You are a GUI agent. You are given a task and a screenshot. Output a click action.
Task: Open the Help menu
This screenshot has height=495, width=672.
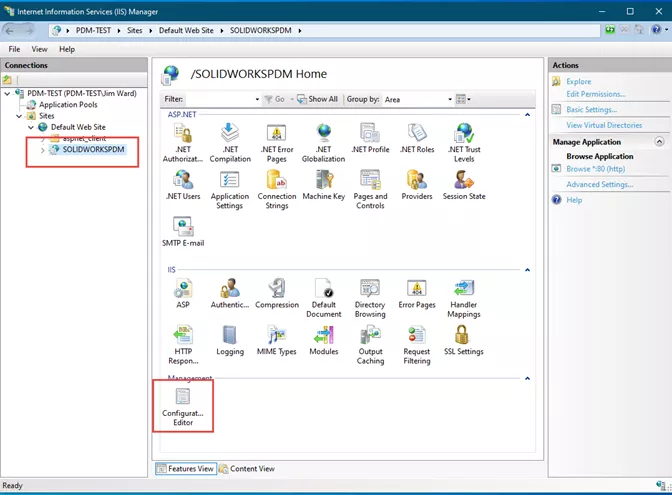tap(67, 49)
